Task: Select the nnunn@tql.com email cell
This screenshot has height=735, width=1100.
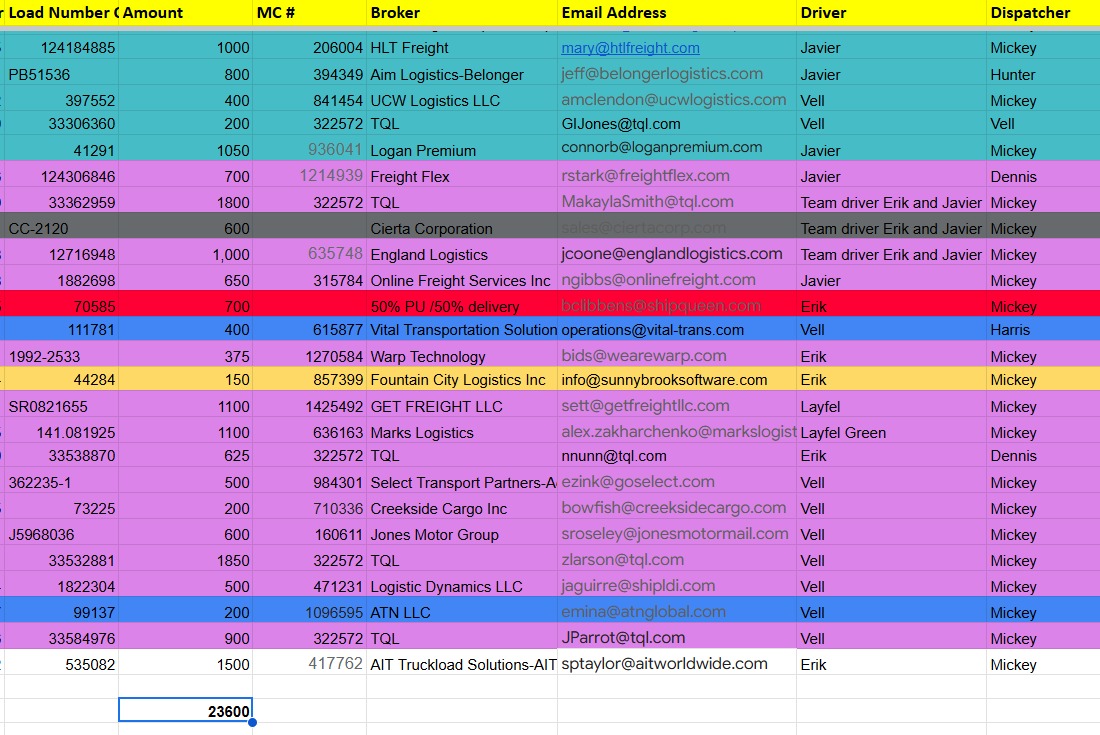Action: tap(677, 456)
